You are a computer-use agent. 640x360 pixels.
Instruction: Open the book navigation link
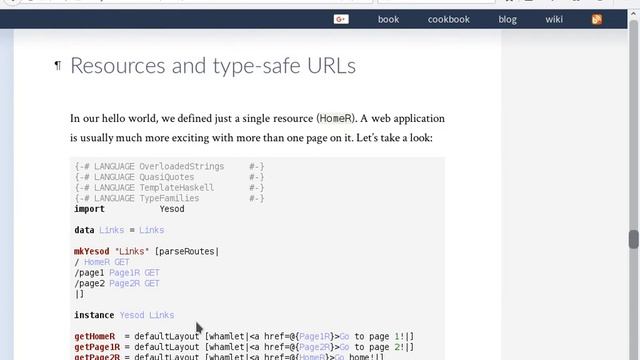388,19
